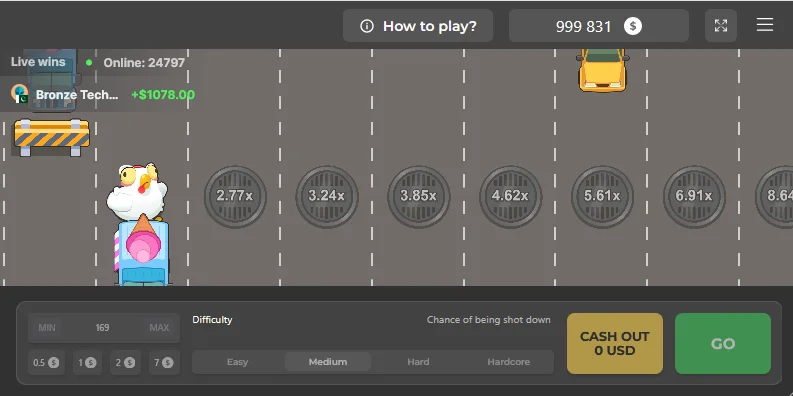The width and height of the screenshot is (793, 396).
Task: Click the info icon in How to play
Action: pyautogui.click(x=367, y=26)
